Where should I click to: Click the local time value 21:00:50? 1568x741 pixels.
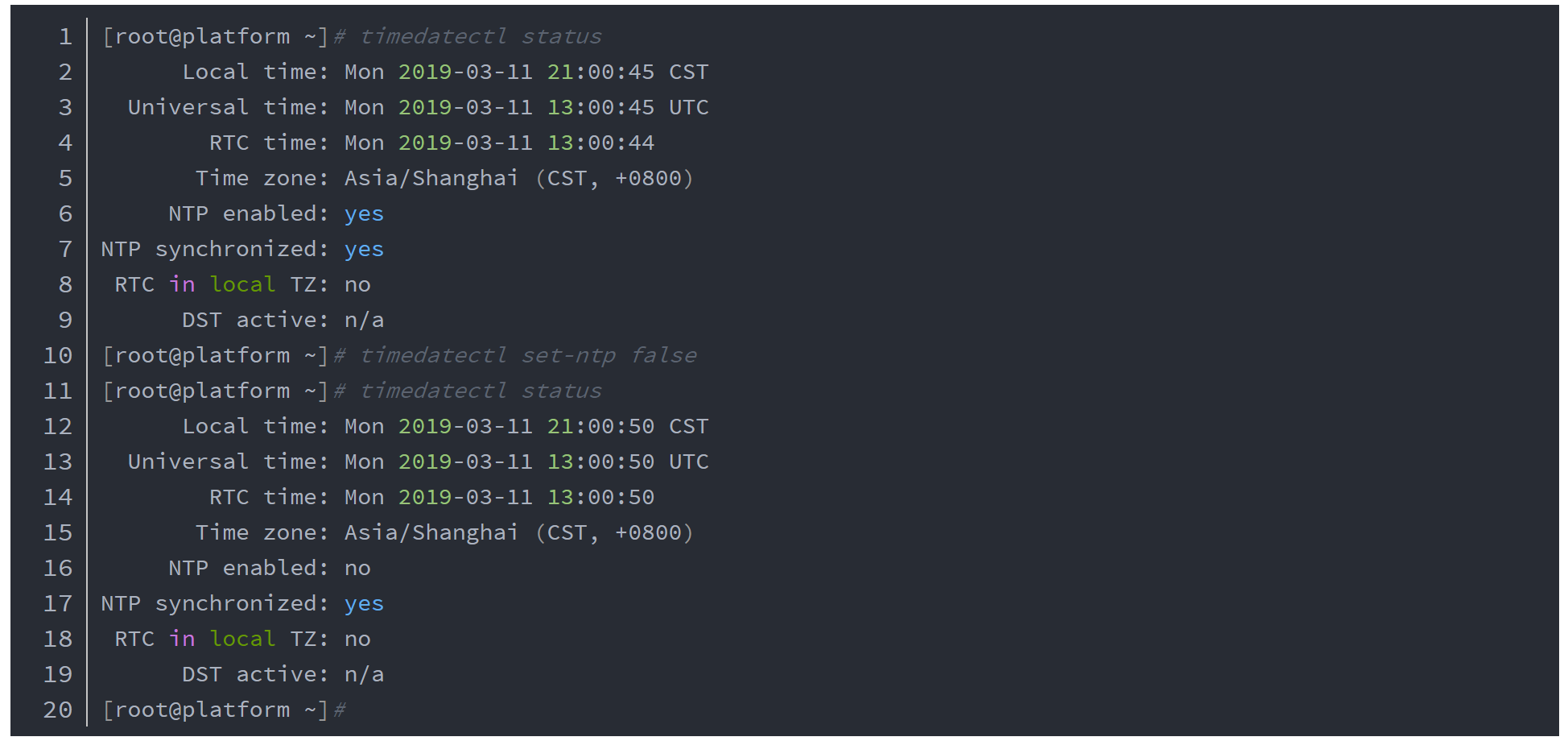tap(600, 427)
